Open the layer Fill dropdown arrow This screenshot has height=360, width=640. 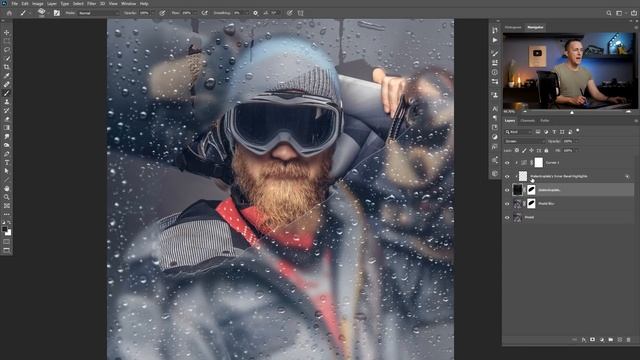pyautogui.click(x=576, y=151)
